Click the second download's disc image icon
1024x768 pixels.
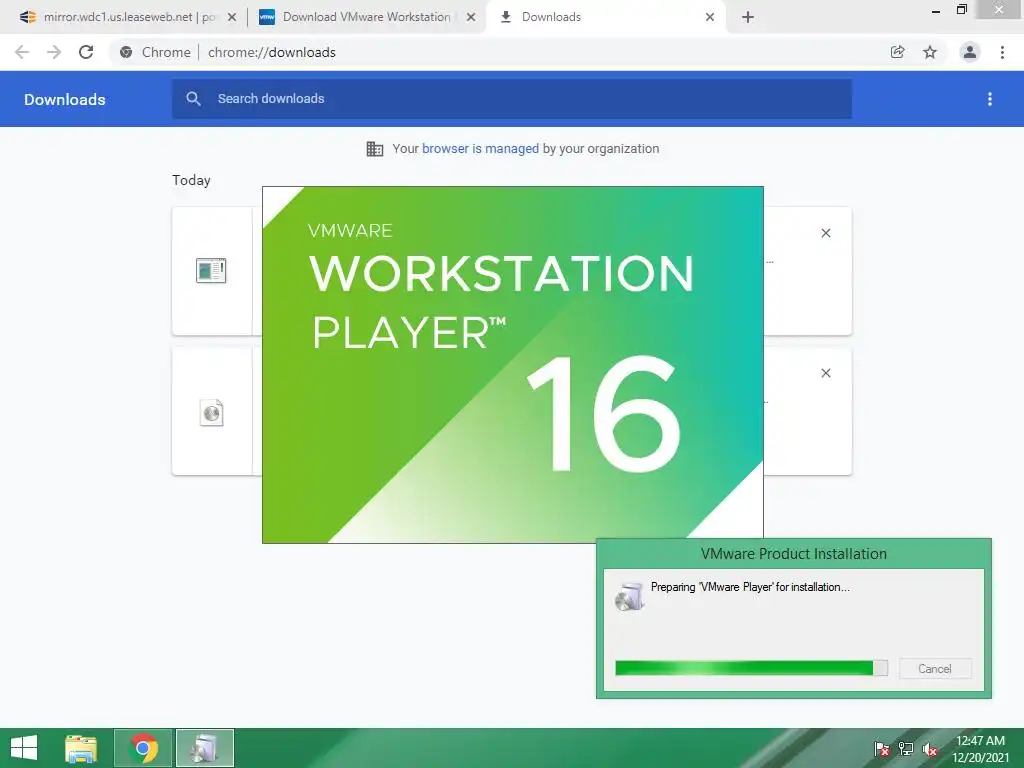(x=211, y=413)
